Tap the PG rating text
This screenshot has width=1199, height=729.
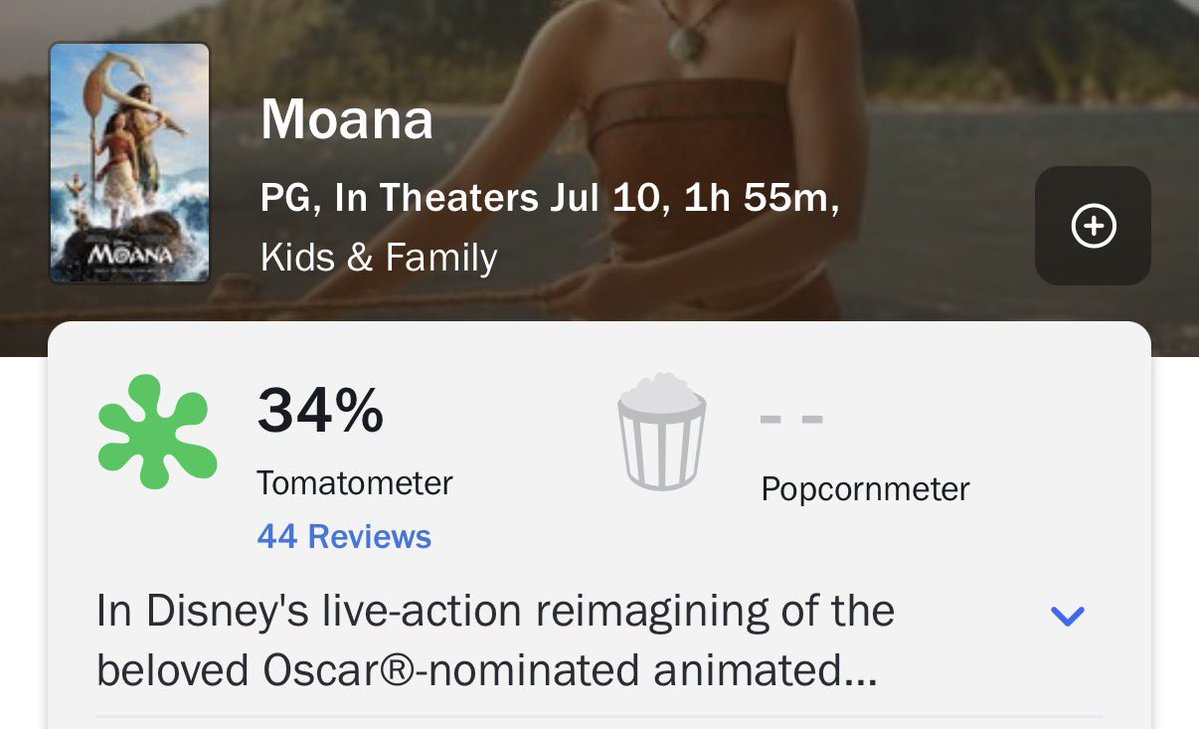coord(285,198)
